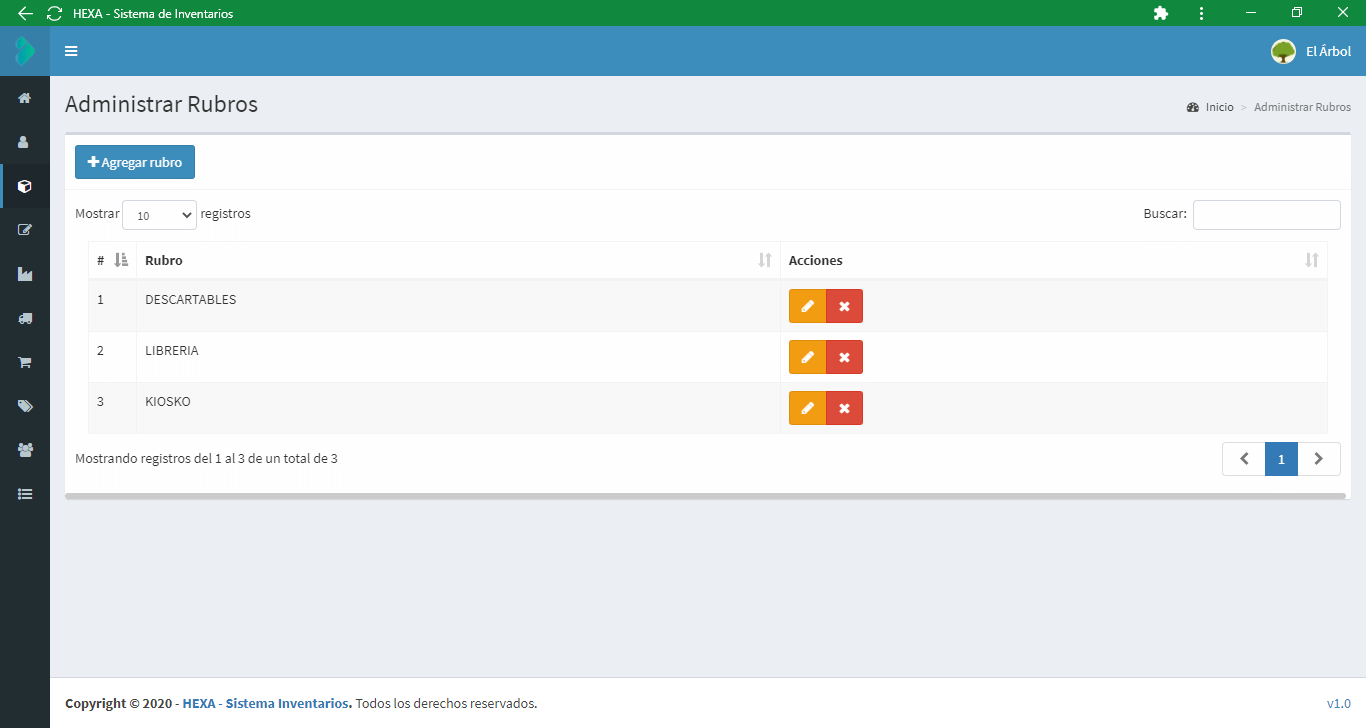This screenshot has width=1366, height=728.
Task: Sort the table by Rubro column
Action: point(458,260)
